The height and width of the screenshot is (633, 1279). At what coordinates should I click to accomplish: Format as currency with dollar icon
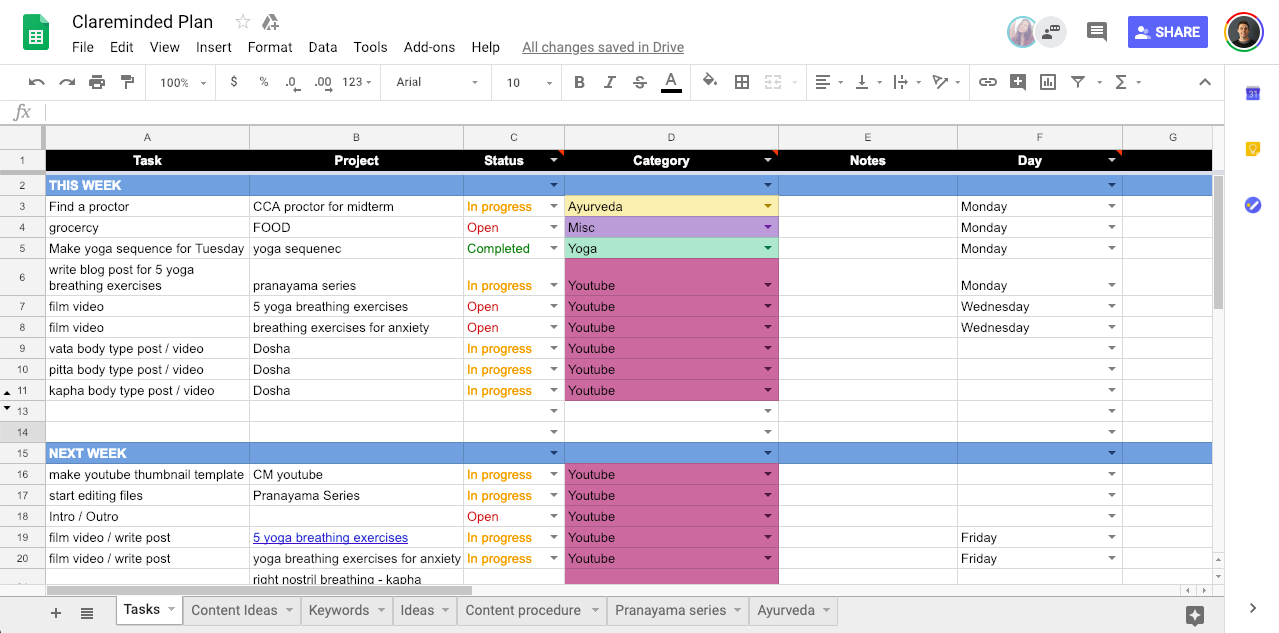pos(234,82)
